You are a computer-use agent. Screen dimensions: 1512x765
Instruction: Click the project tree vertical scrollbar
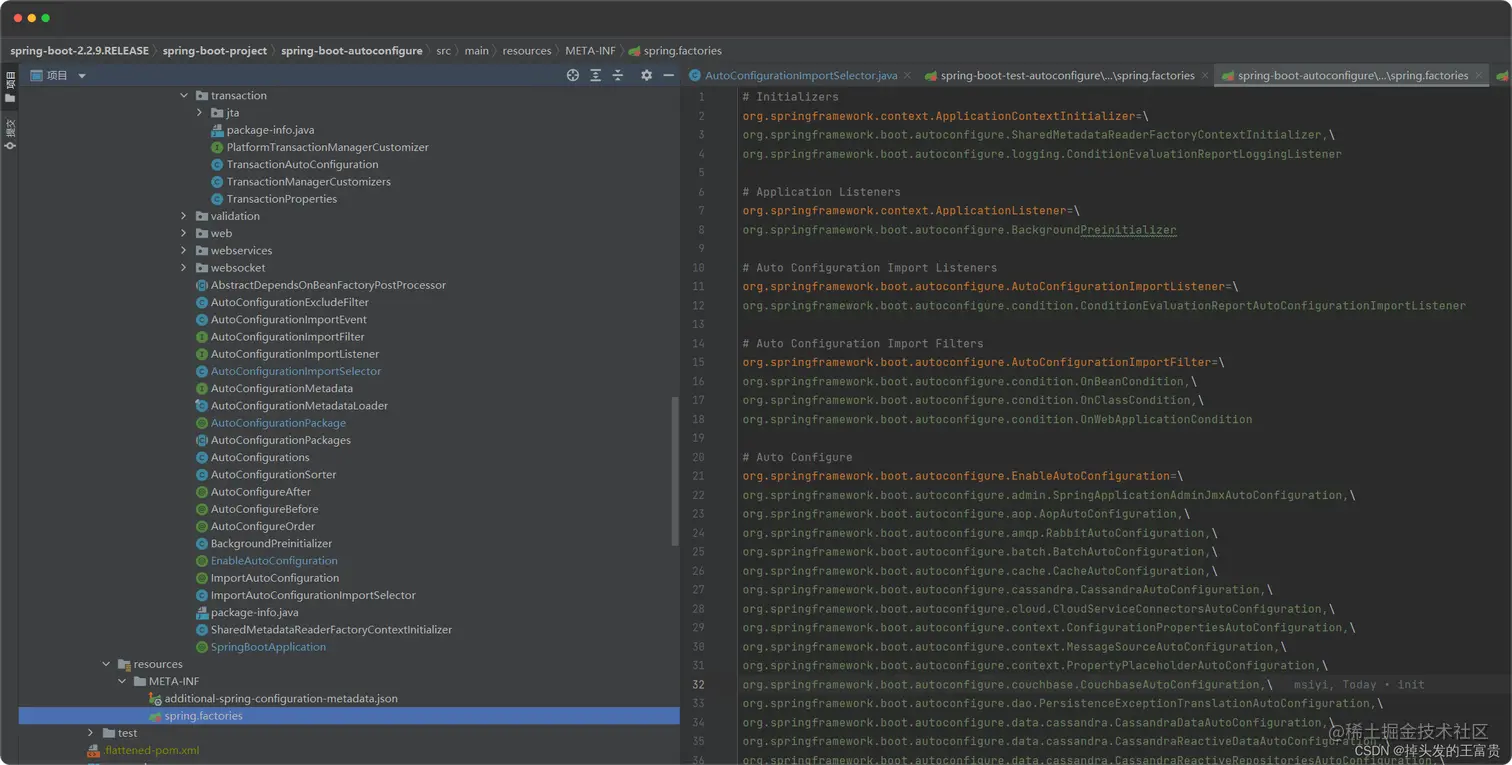pos(675,472)
